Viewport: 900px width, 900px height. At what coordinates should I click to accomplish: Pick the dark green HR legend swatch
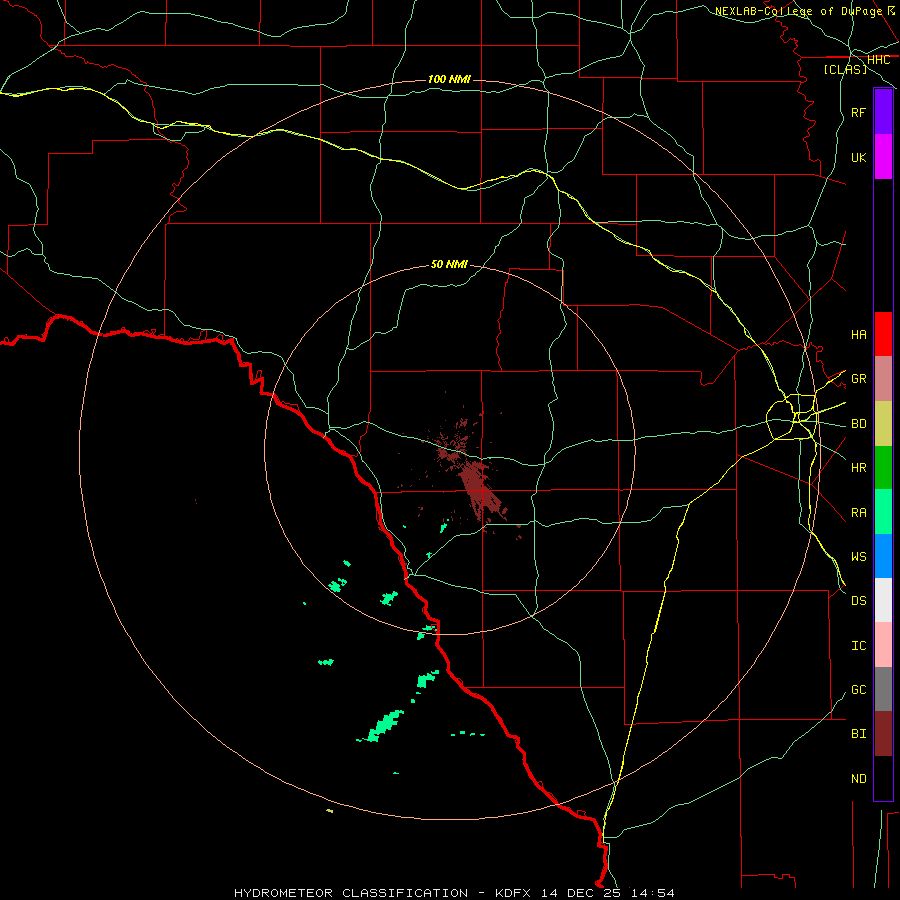[883, 468]
